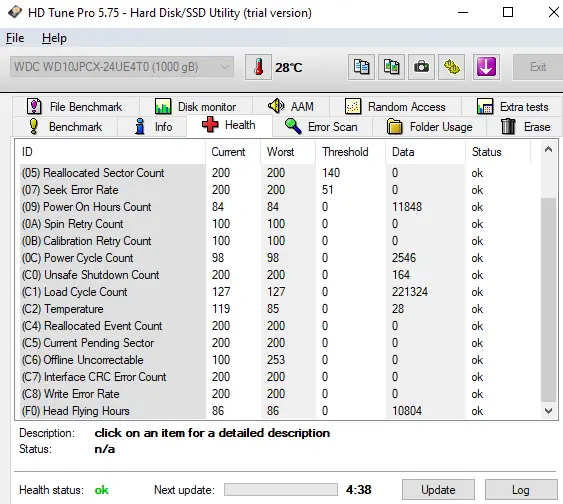Click the Next update progress bar
This screenshot has width=563, height=504.
(x=281, y=489)
